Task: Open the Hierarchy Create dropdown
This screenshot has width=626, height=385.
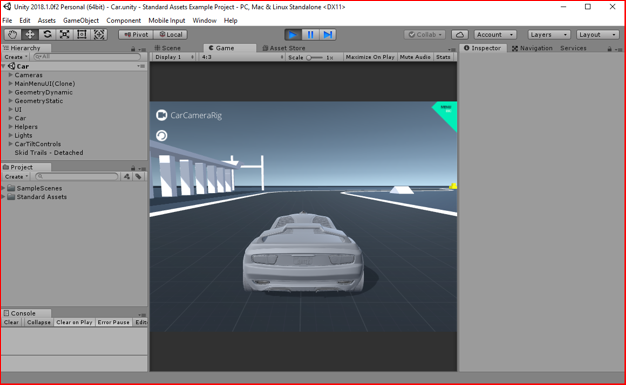Action: 16,57
